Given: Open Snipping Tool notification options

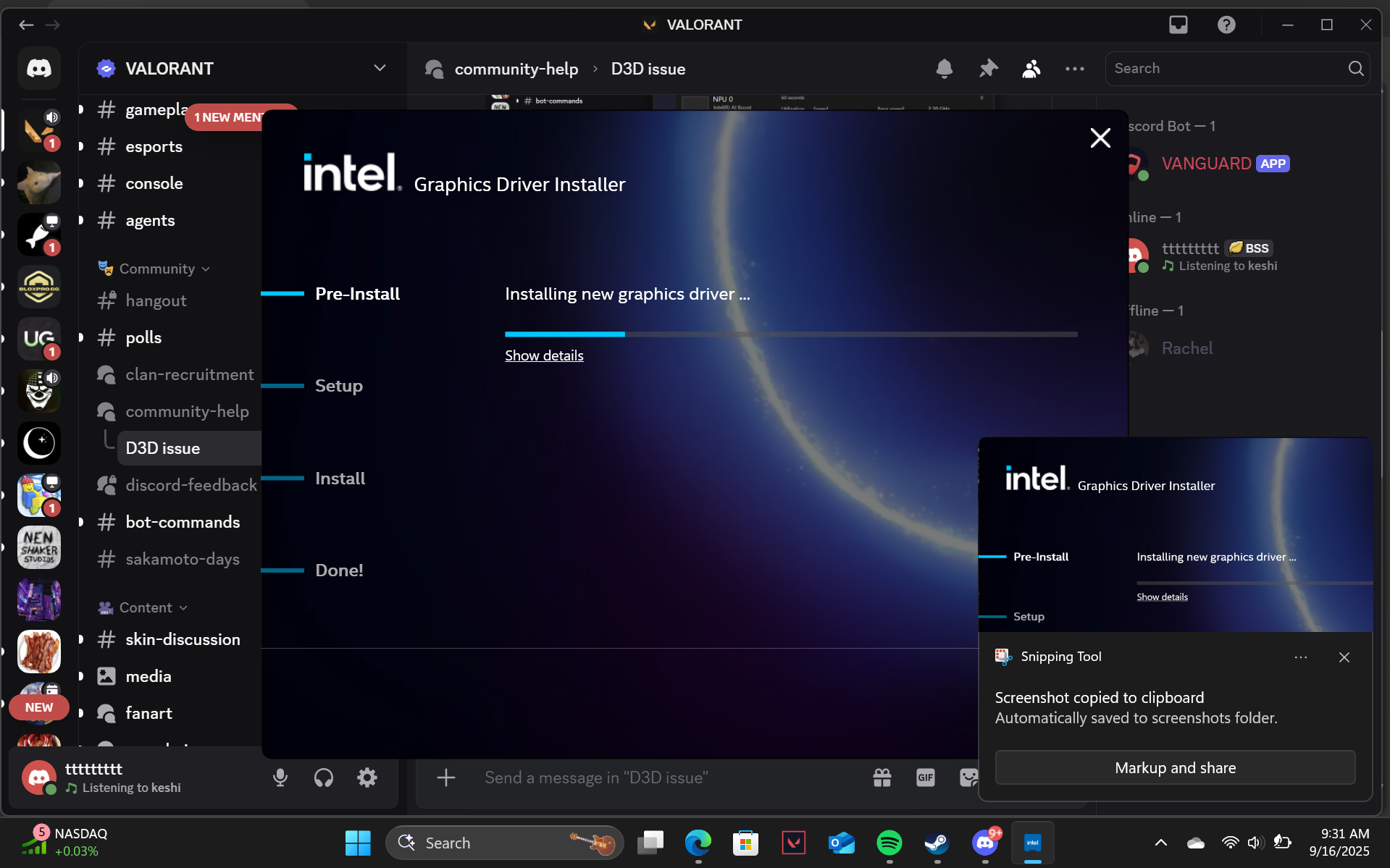Looking at the screenshot, I should 1301,657.
